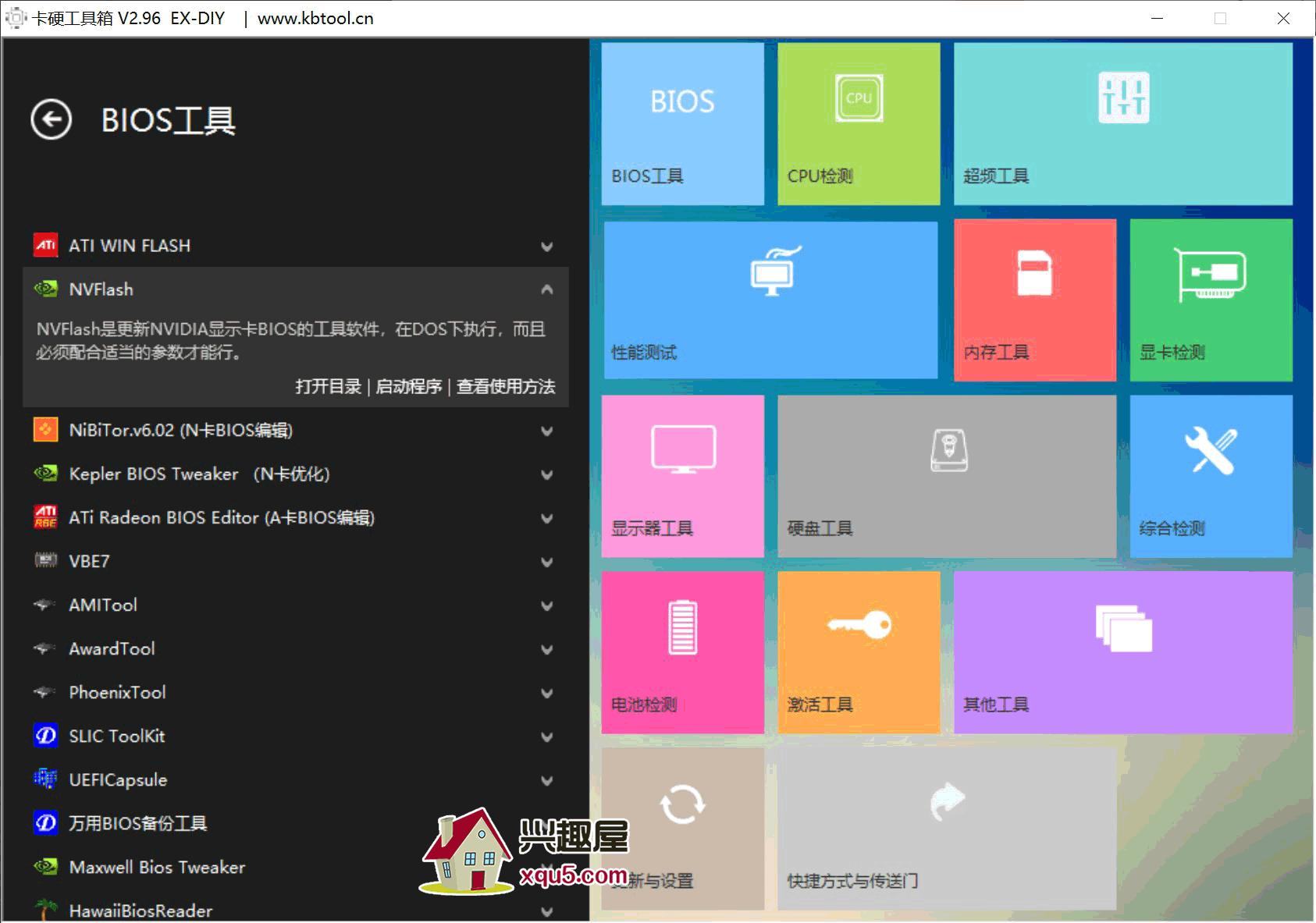Click the NVFlash description text
Viewport: 1316px width, 923px height.
coord(291,340)
